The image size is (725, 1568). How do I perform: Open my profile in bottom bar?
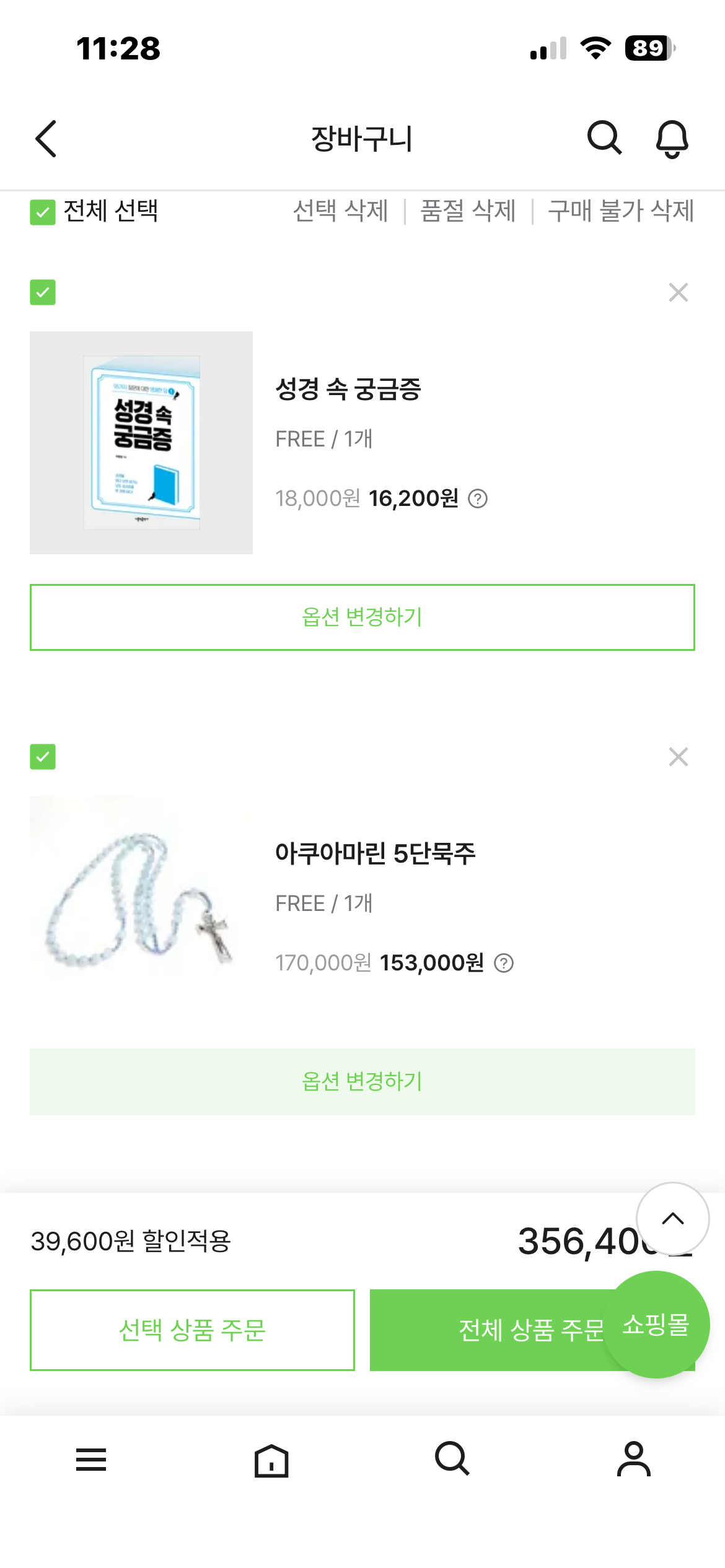point(633,1459)
